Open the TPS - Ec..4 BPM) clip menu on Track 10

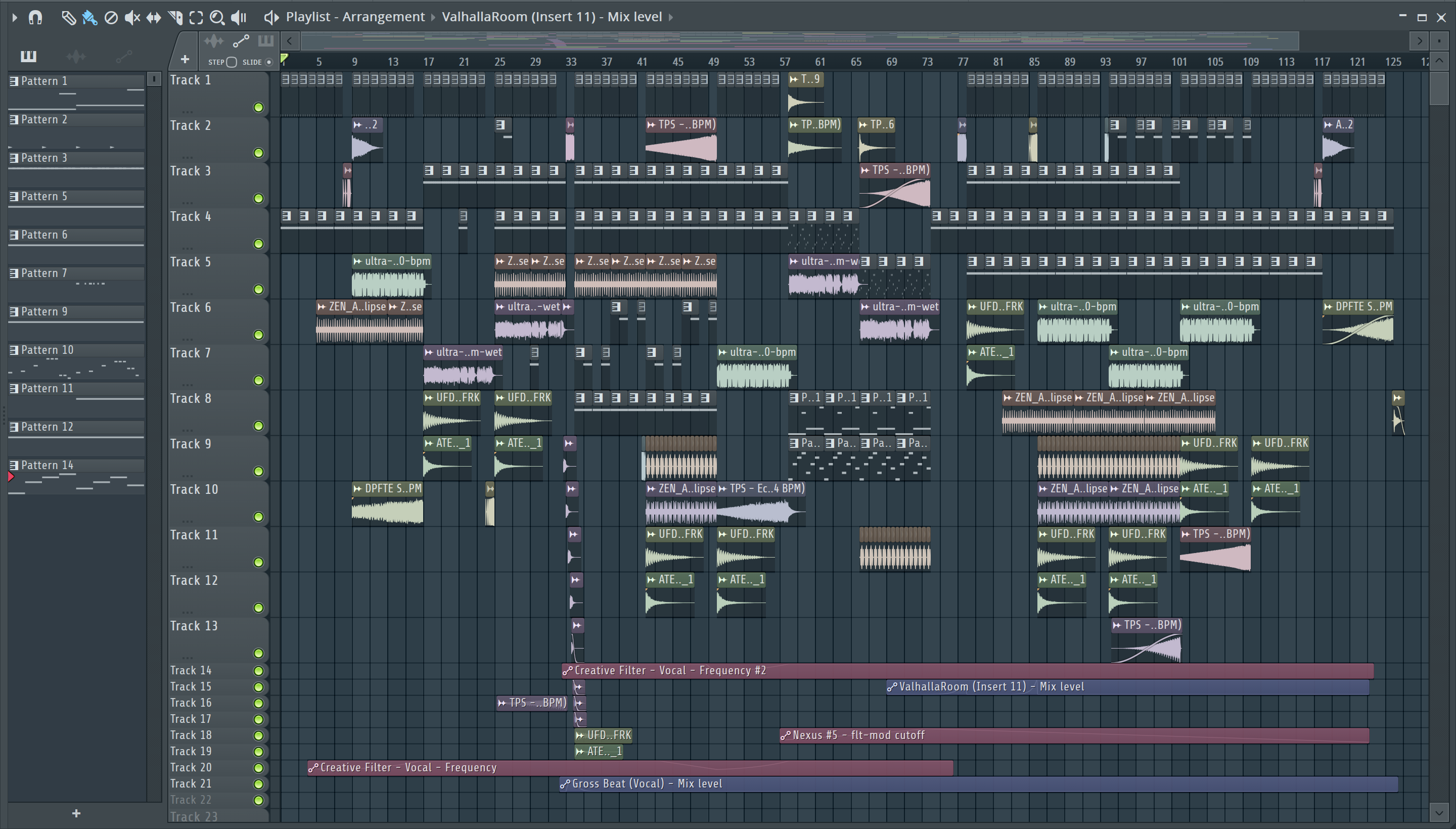722,489
